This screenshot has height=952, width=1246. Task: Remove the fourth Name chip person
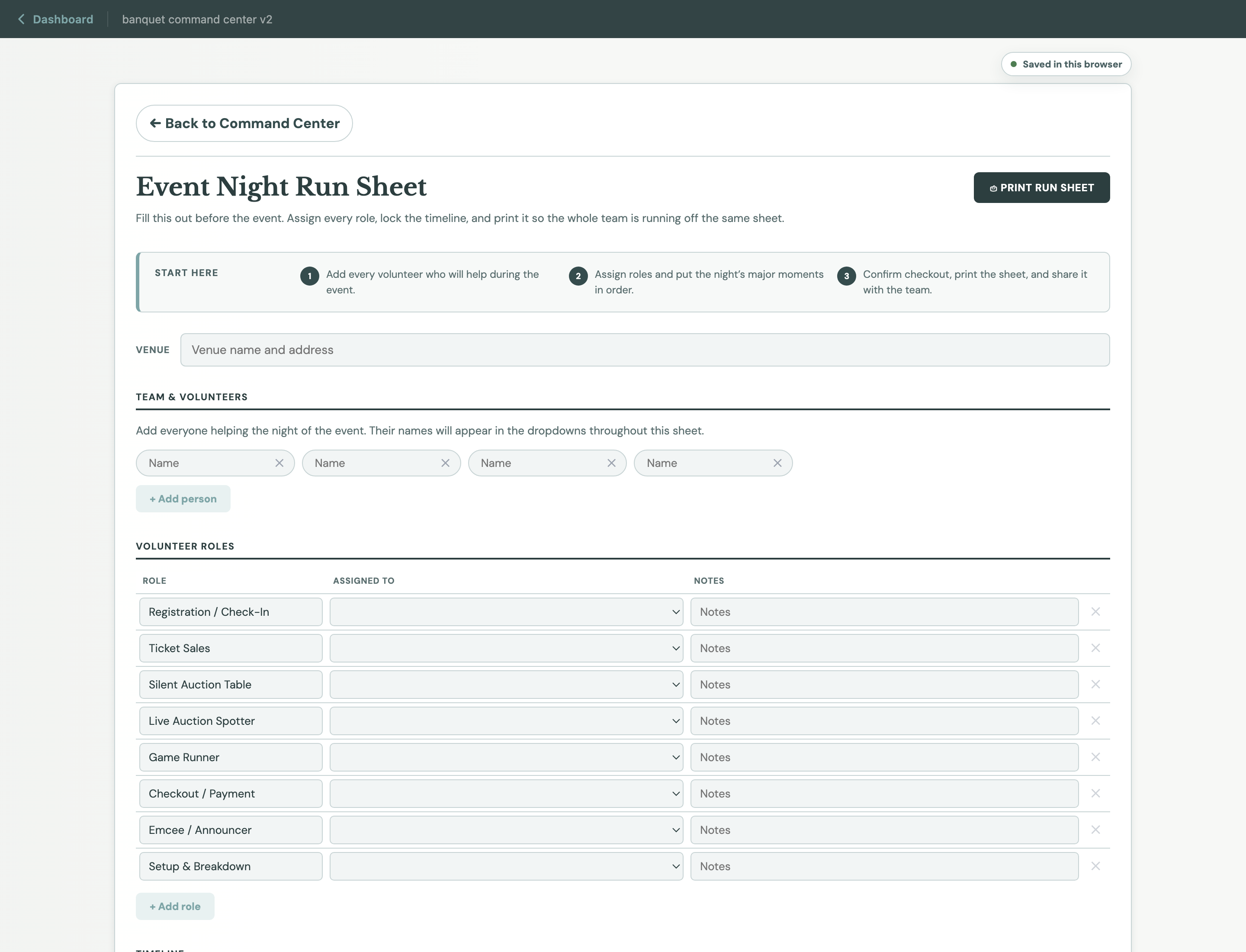(777, 463)
